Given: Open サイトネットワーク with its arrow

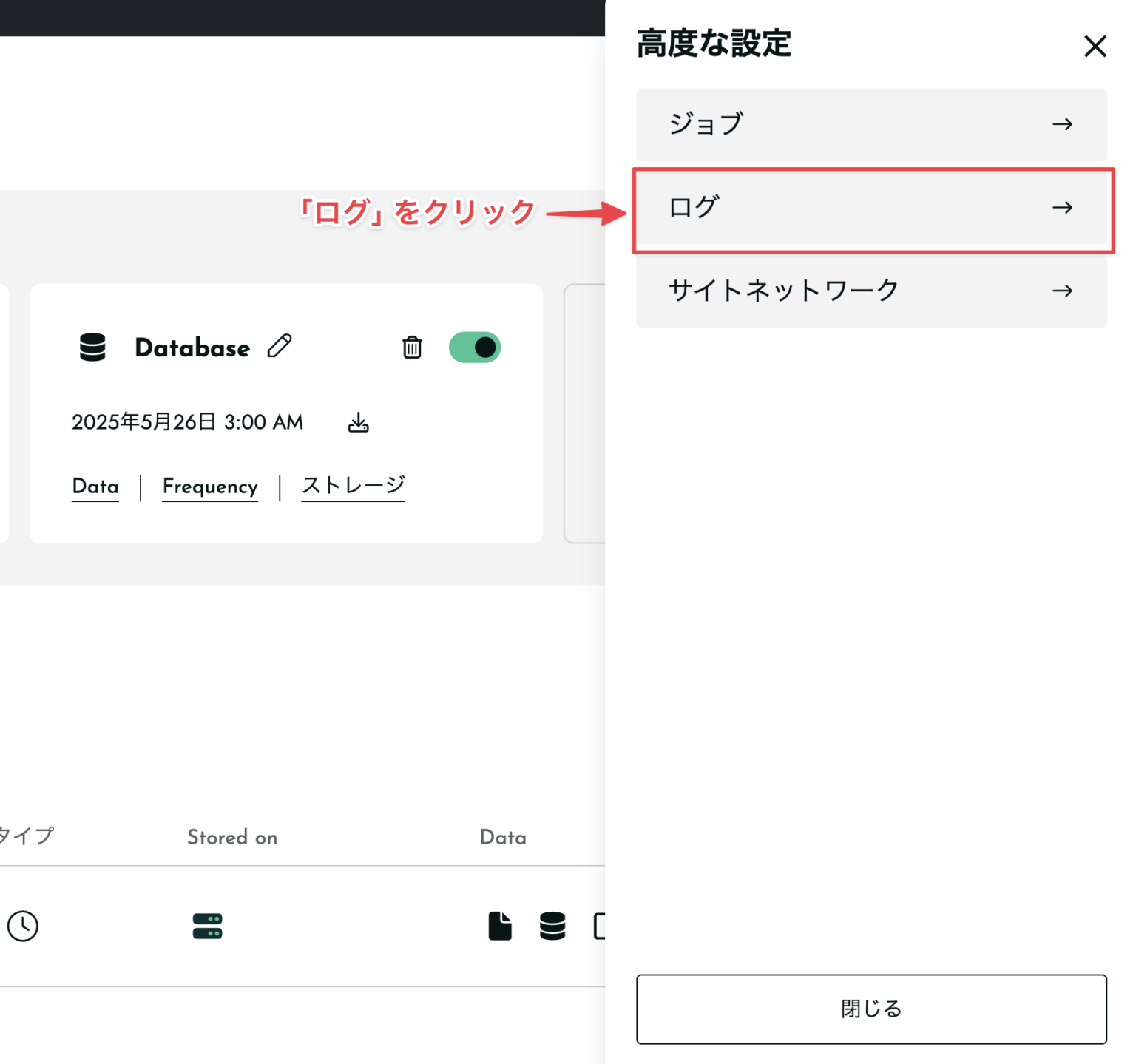Looking at the screenshot, I should coord(1063,291).
